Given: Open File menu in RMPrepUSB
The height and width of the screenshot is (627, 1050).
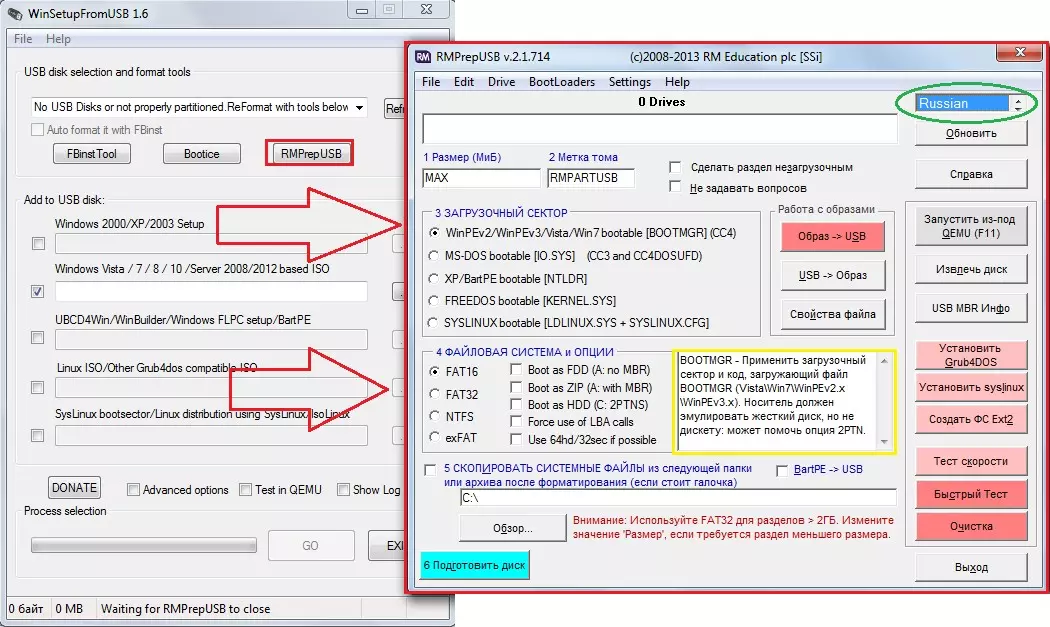Looking at the screenshot, I should point(431,82).
